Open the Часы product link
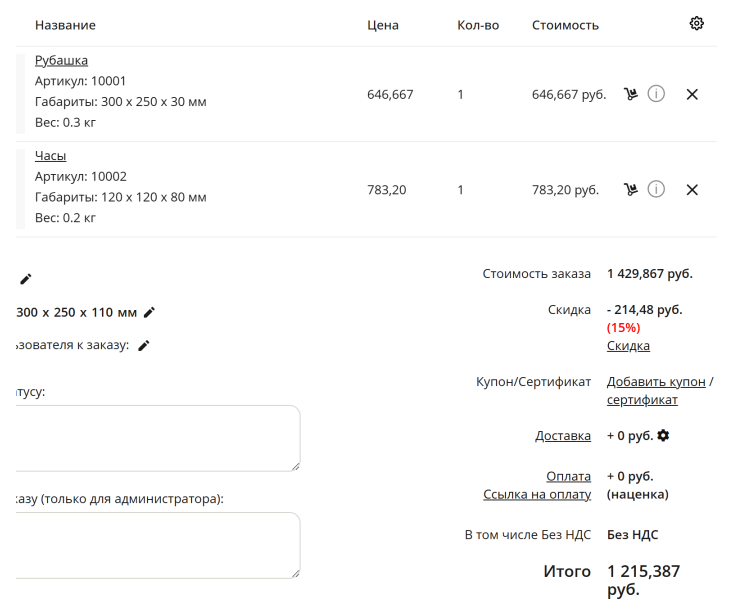Image resolution: width=740 pixels, height=615 pixels. 50,156
